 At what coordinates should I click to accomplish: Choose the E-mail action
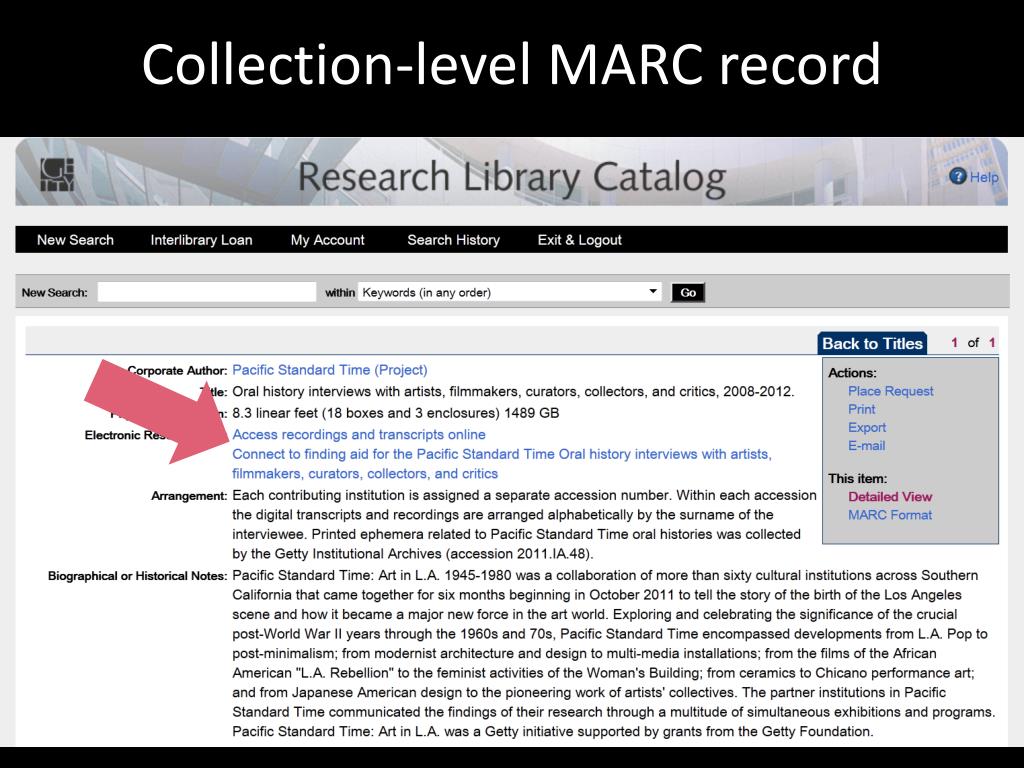(x=867, y=446)
